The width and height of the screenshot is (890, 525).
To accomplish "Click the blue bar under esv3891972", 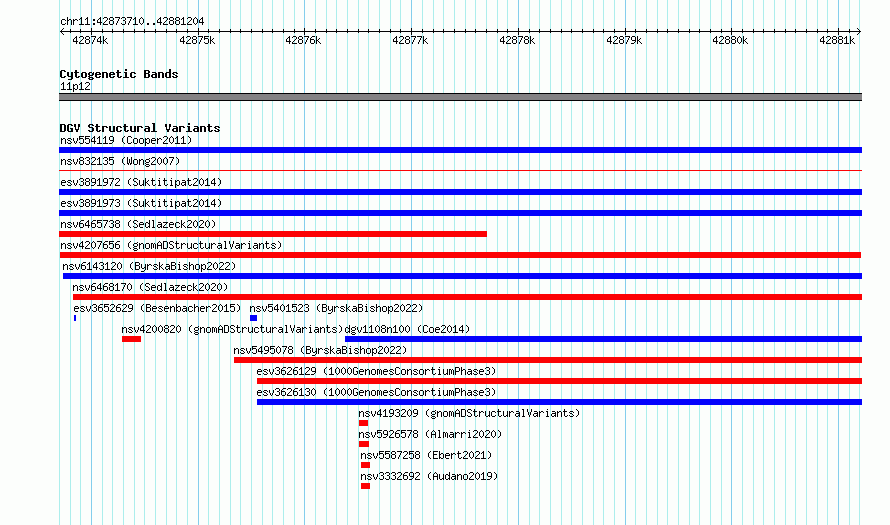I will pyautogui.click(x=460, y=192).
